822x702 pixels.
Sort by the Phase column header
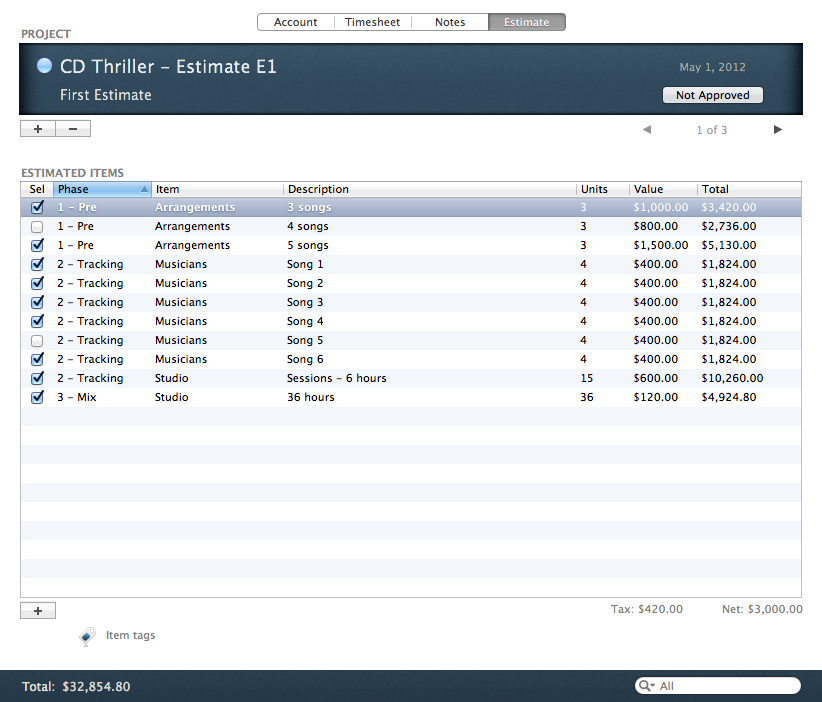102,189
